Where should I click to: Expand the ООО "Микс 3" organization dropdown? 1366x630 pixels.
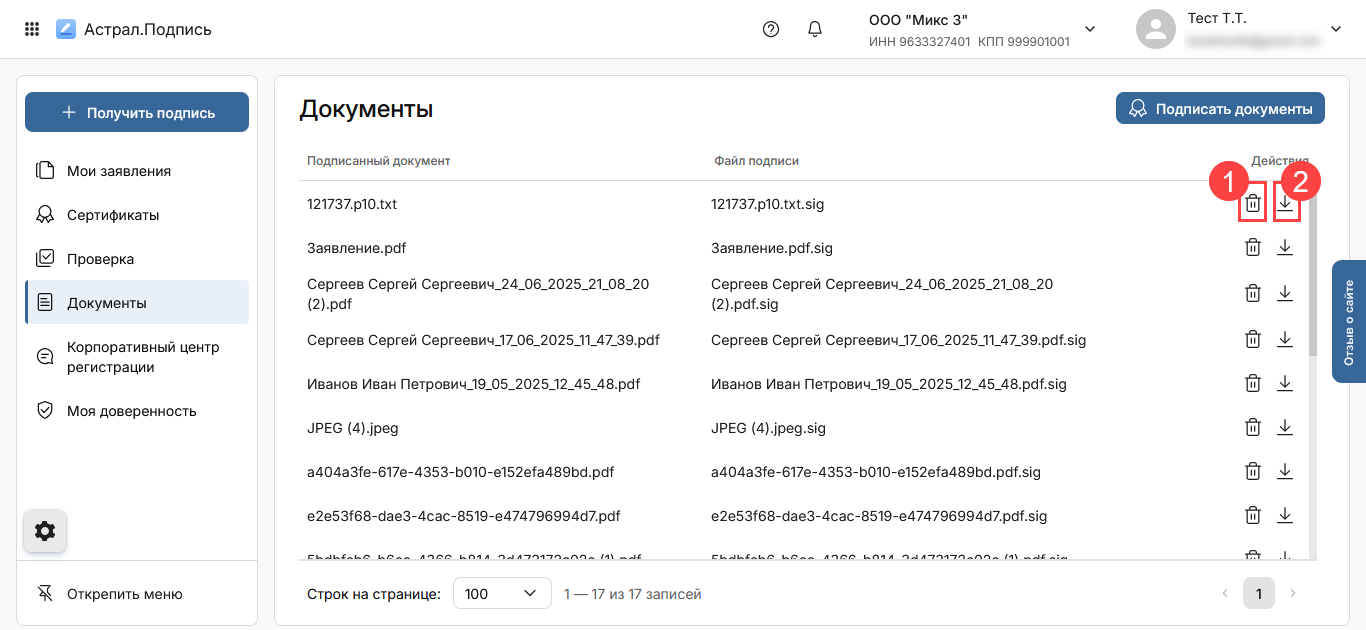tap(1090, 29)
